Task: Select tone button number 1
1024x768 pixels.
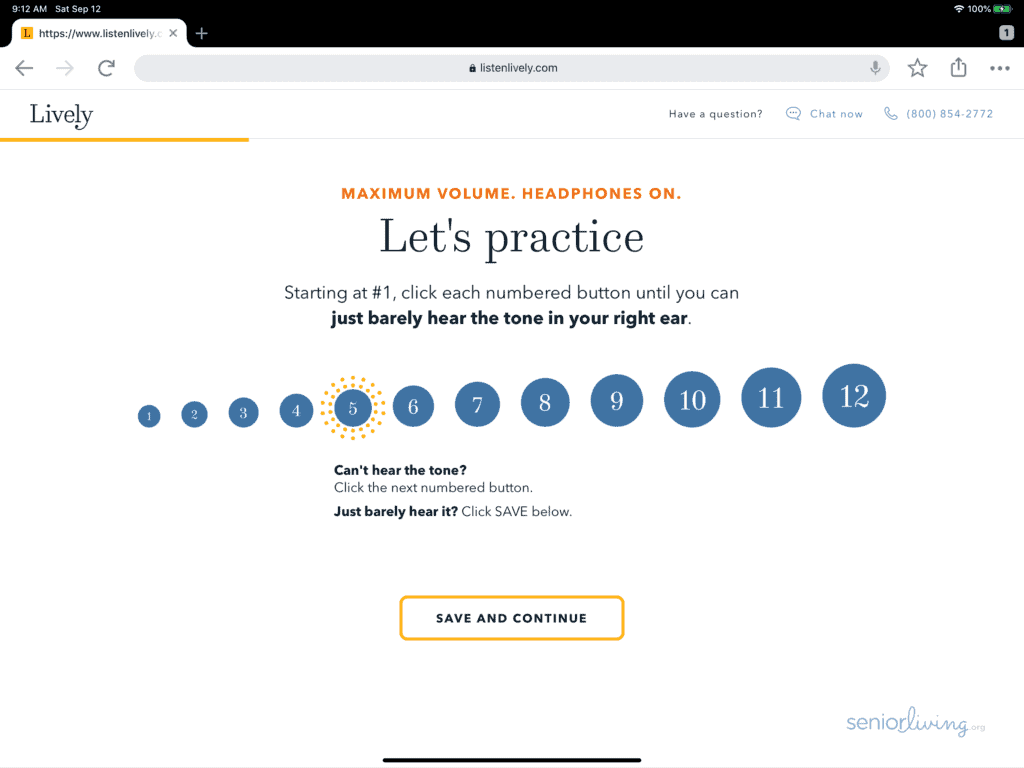Action: pos(149,416)
